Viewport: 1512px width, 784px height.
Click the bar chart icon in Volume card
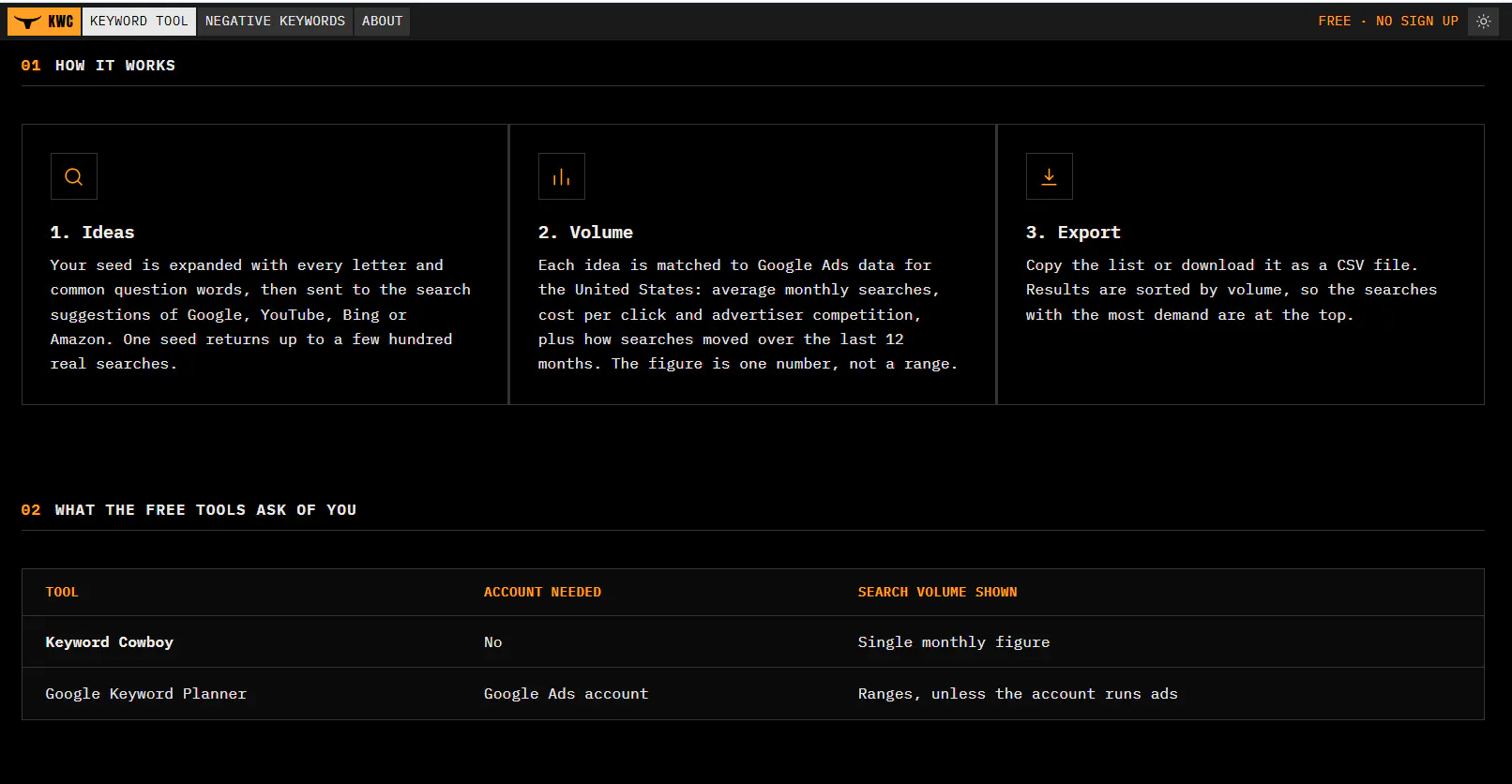pyautogui.click(x=562, y=176)
